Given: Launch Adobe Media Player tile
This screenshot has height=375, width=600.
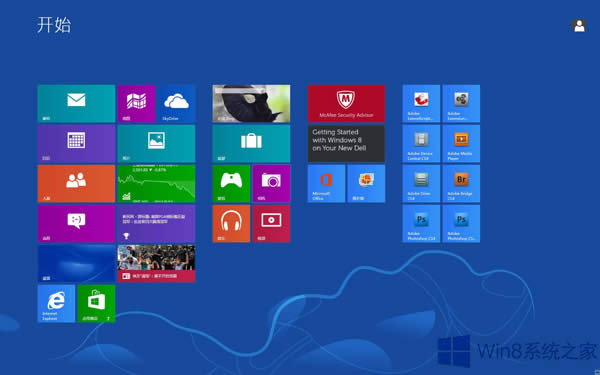Looking at the screenshot, I should (461, 143).
